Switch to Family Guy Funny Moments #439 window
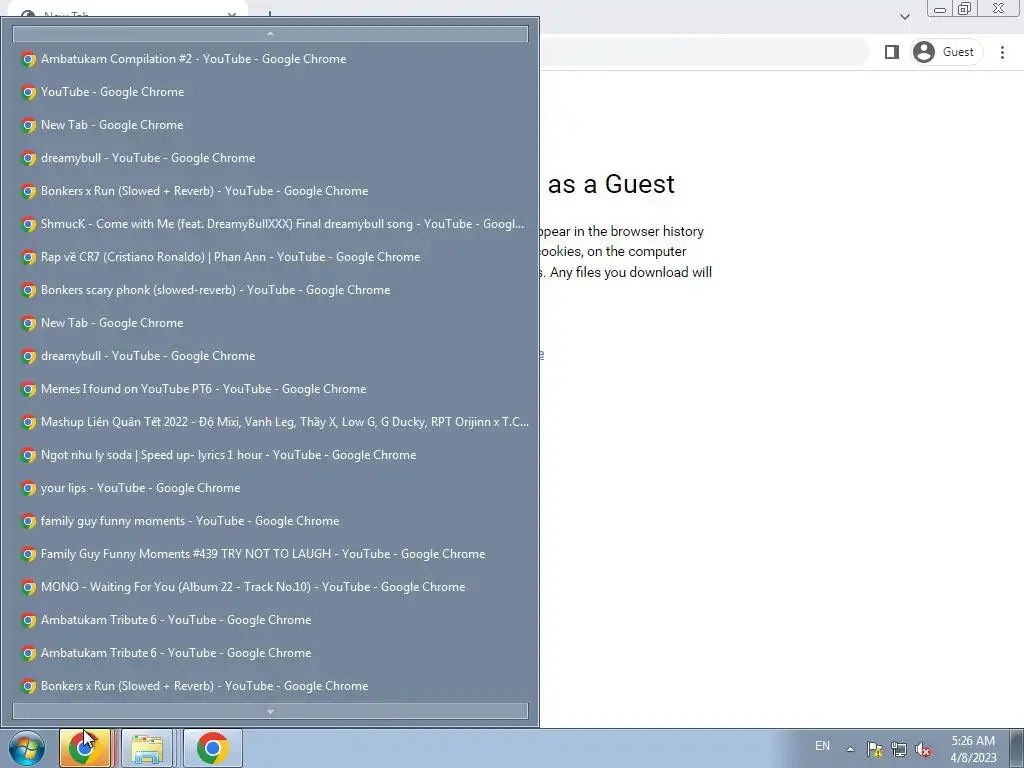Viewport: 1024px width, 768px height. pyautogui.click(x=270, y=554)
